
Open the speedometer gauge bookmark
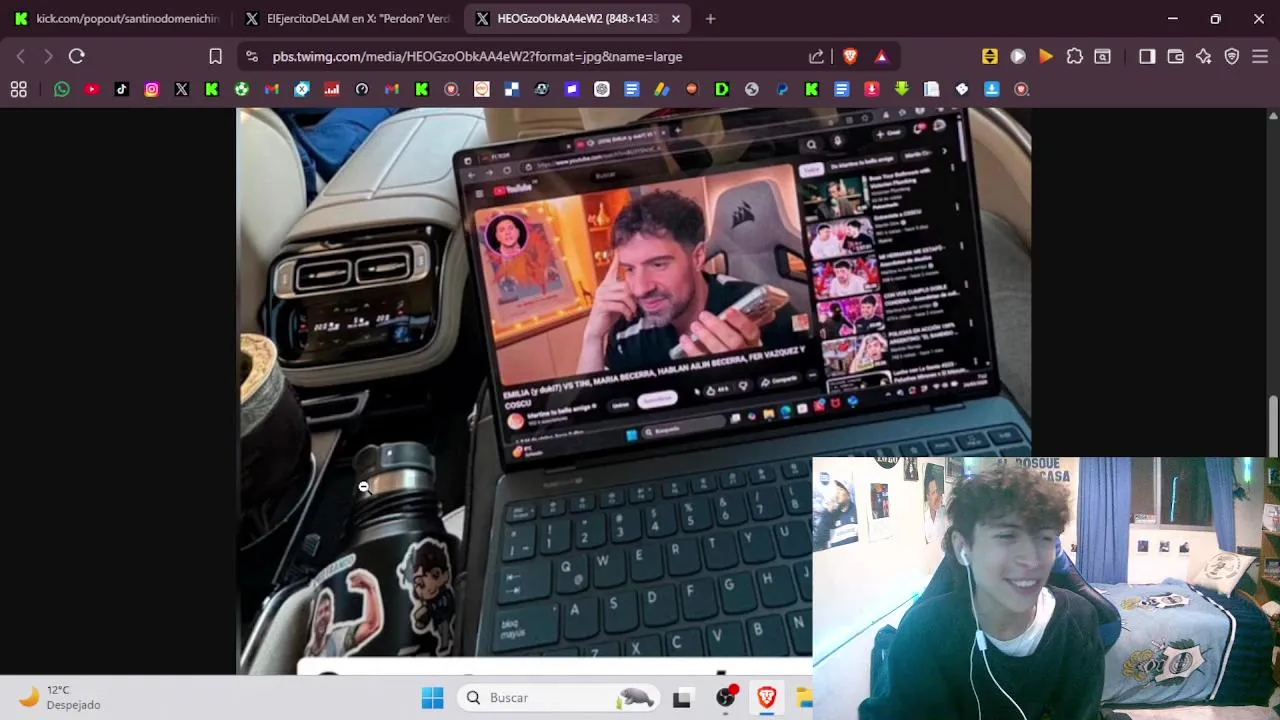[361, 90]
